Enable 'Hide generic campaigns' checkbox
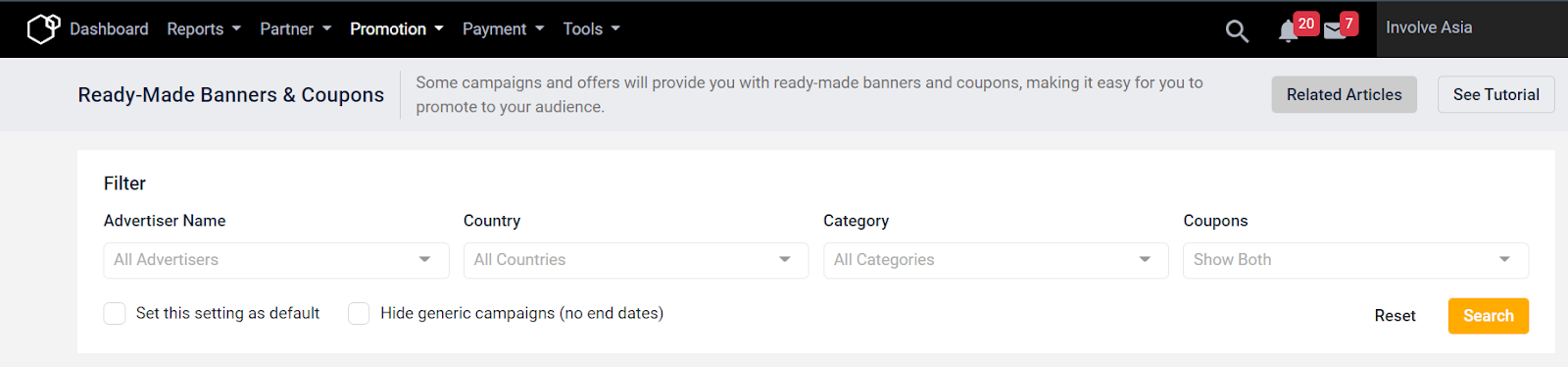This screenshot has height=367, width=1568. tap(359, 313)
